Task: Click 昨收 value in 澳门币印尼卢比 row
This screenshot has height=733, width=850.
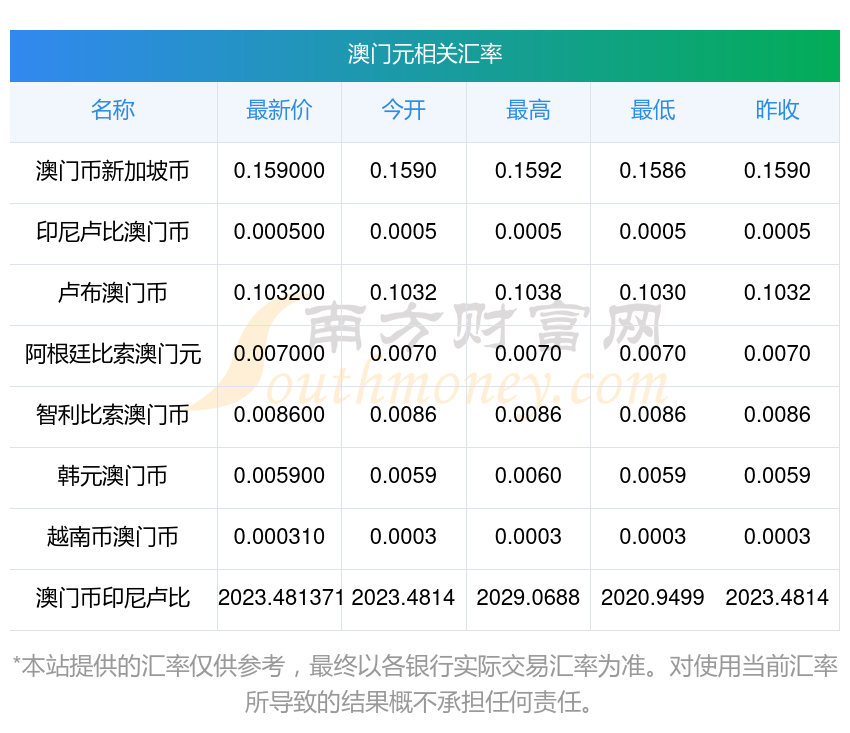Action: (x=777, y=597)
